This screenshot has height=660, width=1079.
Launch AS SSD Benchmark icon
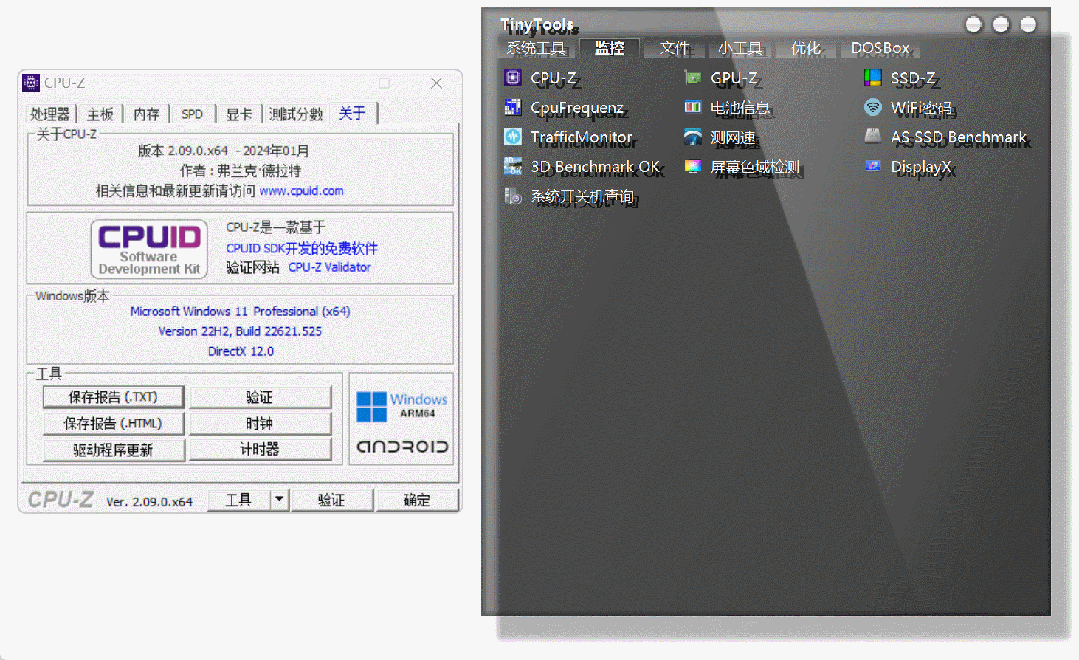[x=873, y=137]
